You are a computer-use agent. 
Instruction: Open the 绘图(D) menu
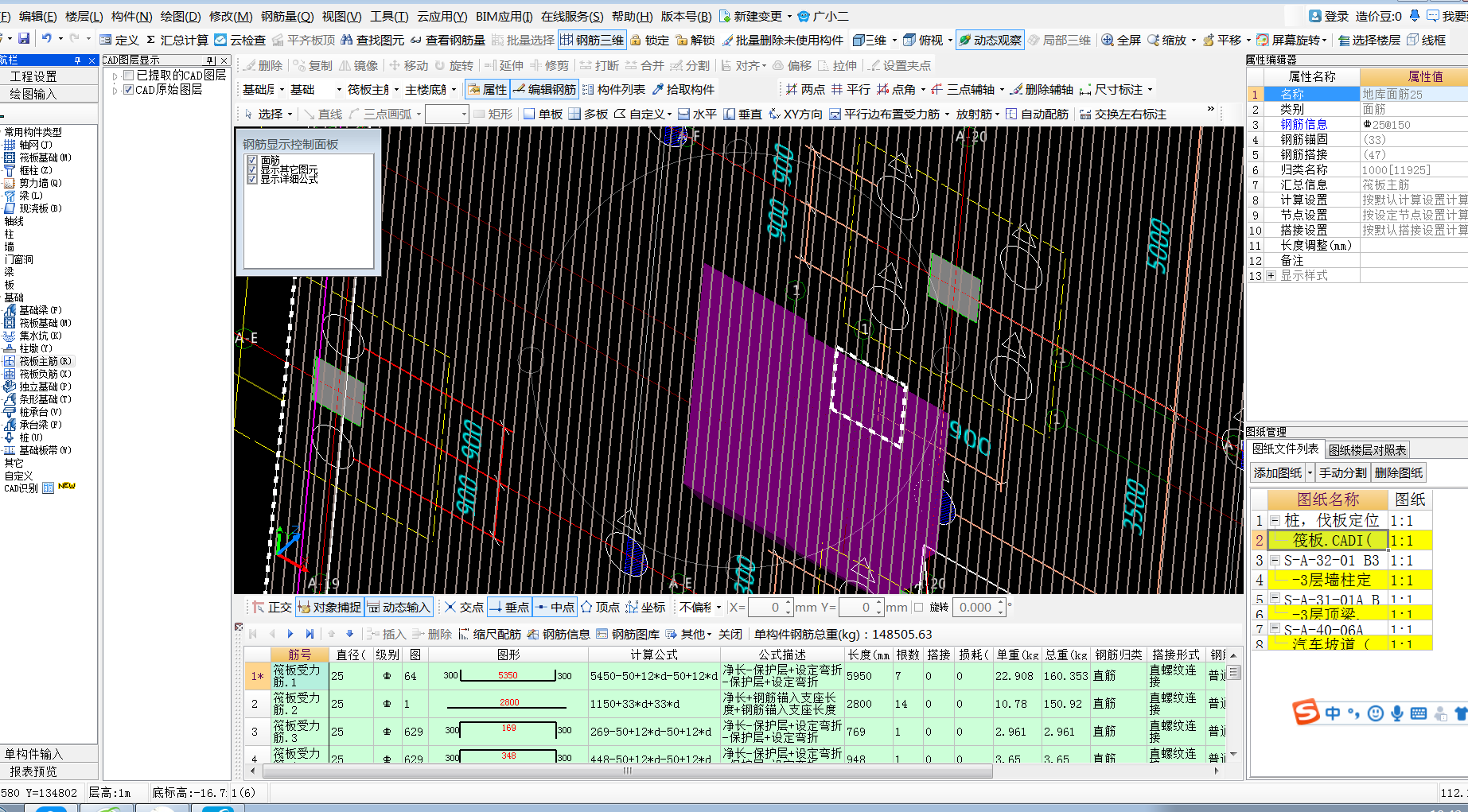point(181,16)
